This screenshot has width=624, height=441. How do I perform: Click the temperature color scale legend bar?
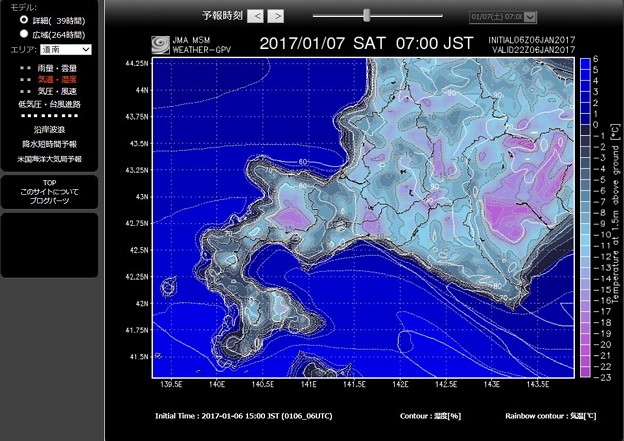tap(584, 215)
